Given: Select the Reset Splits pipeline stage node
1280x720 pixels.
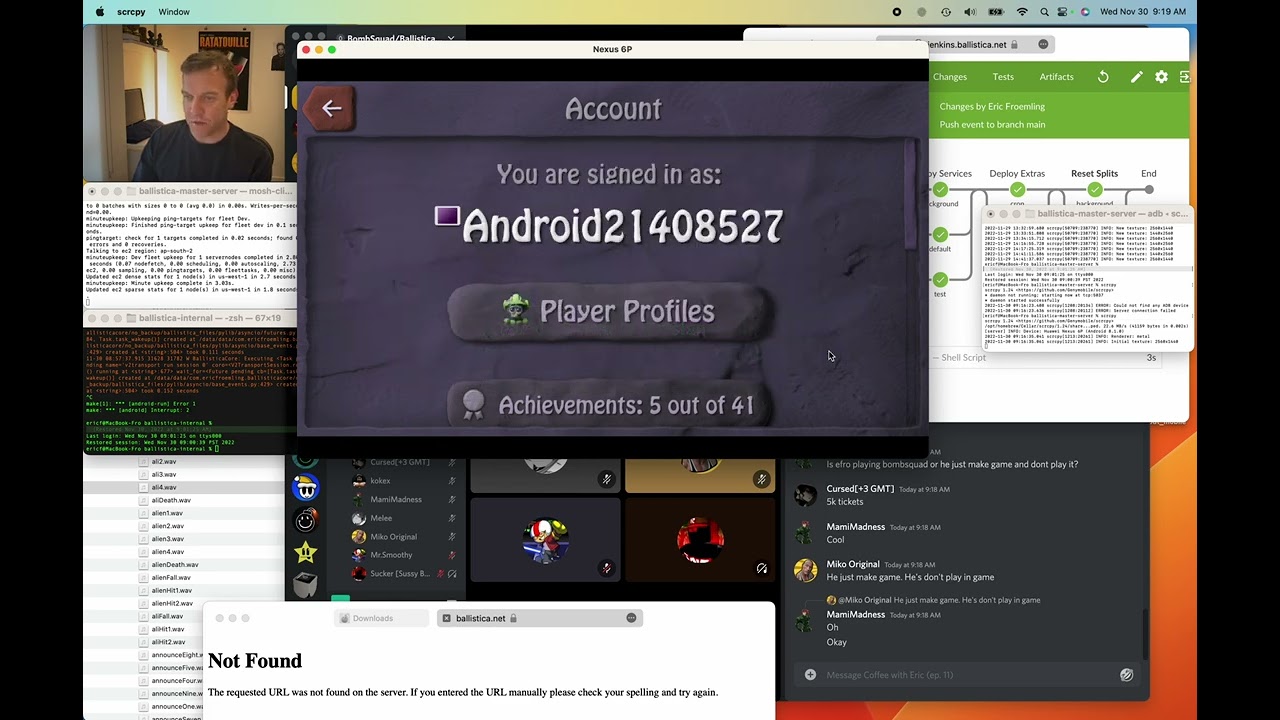Looking at the screenshot, I should (1095, 189).
